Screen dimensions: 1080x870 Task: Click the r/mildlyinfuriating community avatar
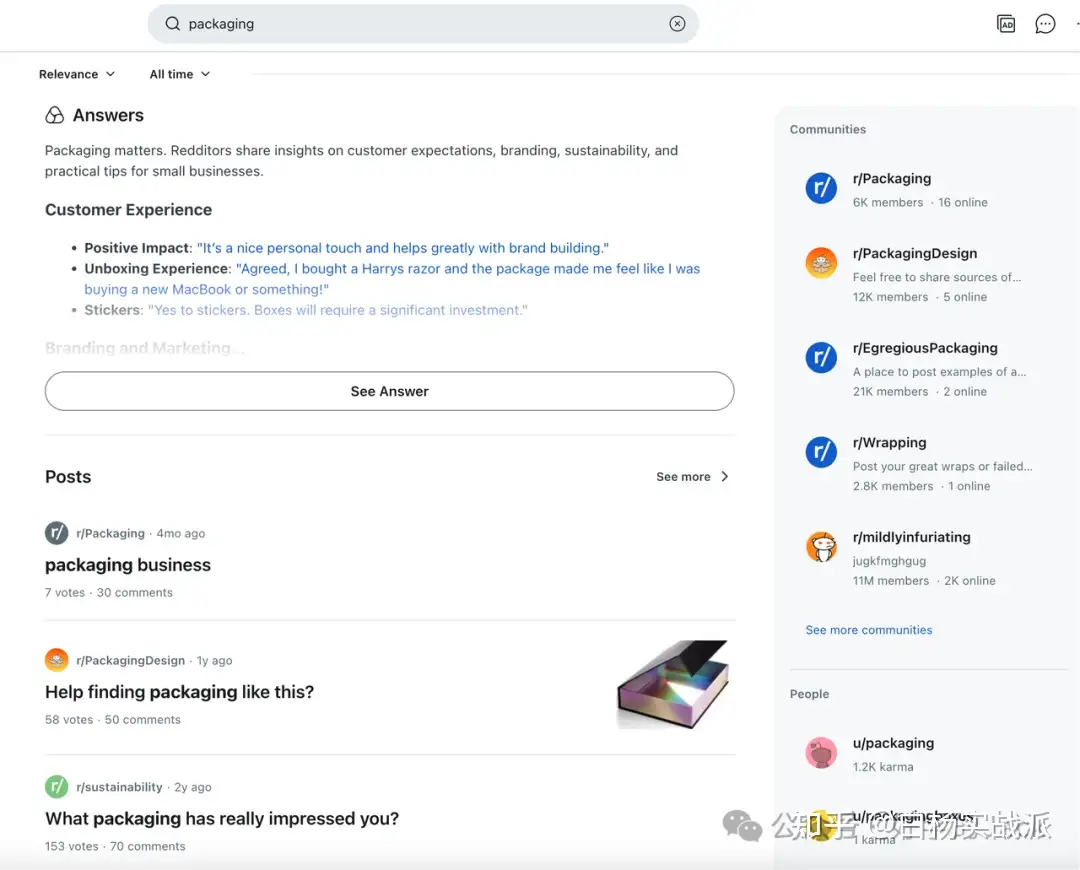coord(821,547)
